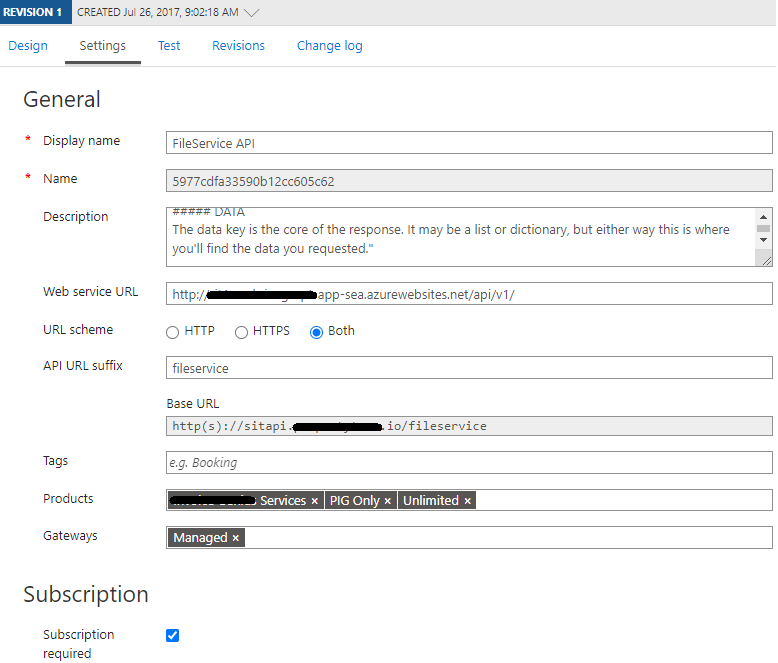Click the Base URL read-only field
The width and height of the screenshot is (778, 663).
click(x=469, y=426)
